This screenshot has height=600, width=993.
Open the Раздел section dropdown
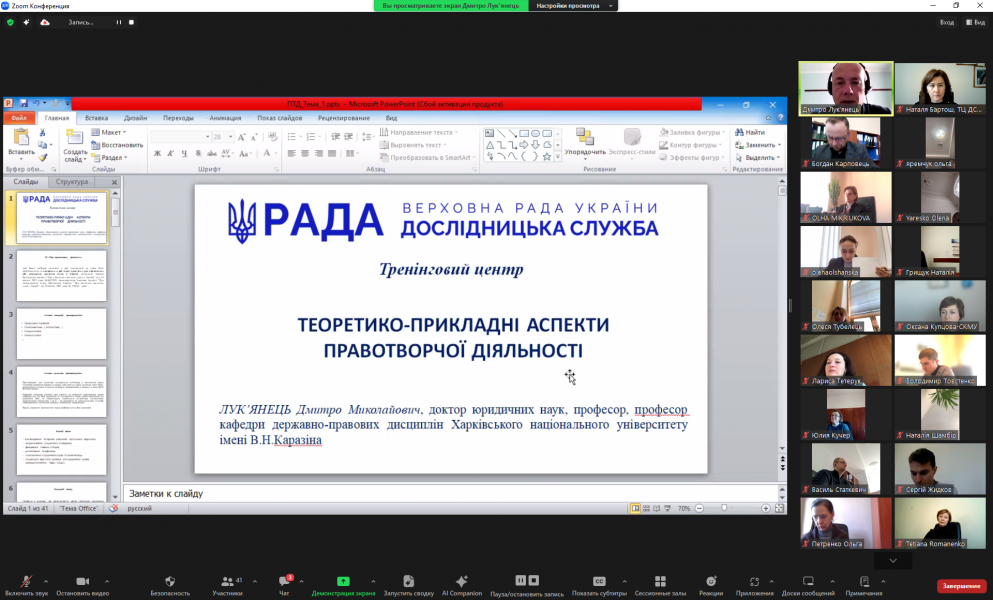tap(112, 157)
